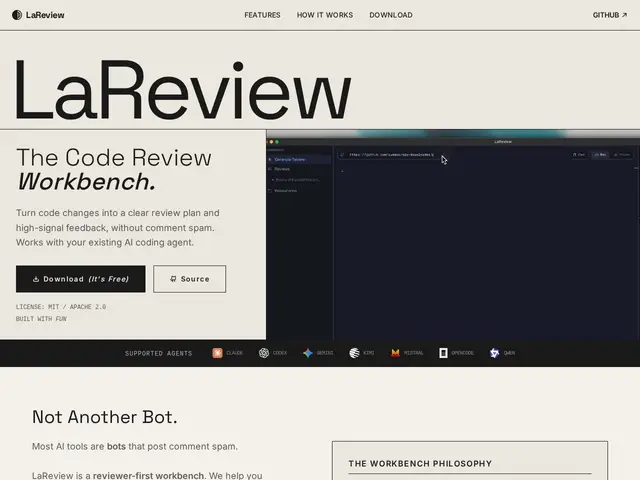The height and width of the screenshot is (480, 640).
Task: Open the Features section from the nav
Action: (262, 15)
